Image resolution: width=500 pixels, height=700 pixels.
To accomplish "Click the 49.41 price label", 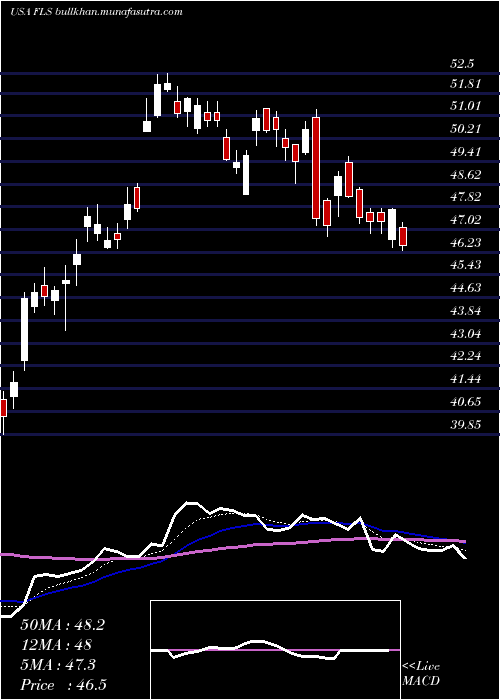I will point(465,152).
